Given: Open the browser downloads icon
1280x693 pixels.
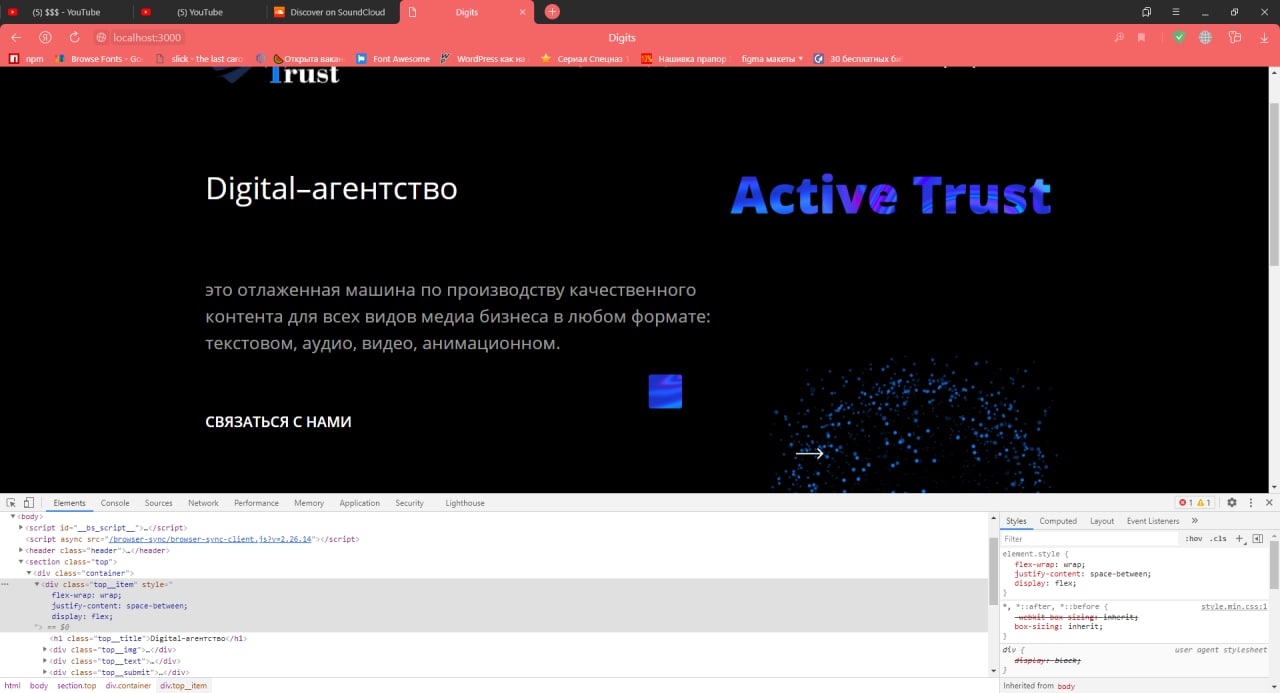Looking at the screenshot, I should (x=1265, y=37).
